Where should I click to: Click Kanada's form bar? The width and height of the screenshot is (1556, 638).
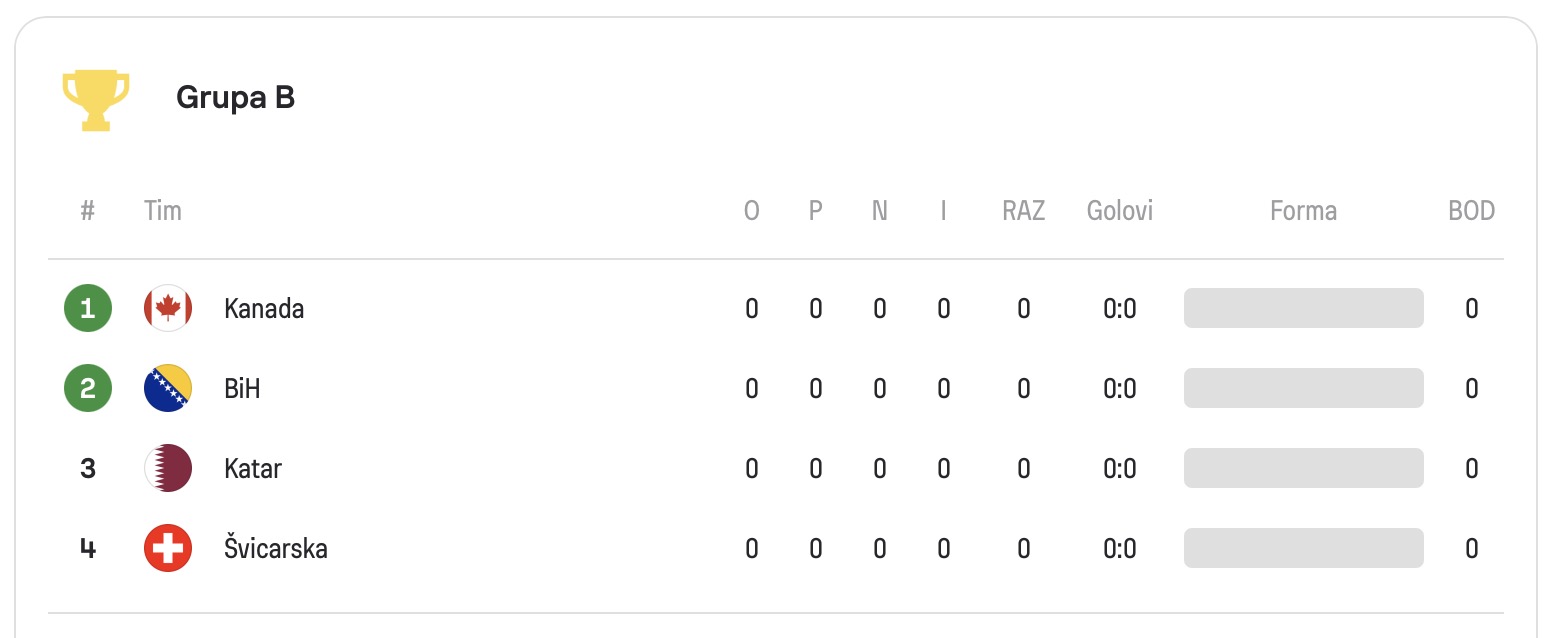(1303, 308)
